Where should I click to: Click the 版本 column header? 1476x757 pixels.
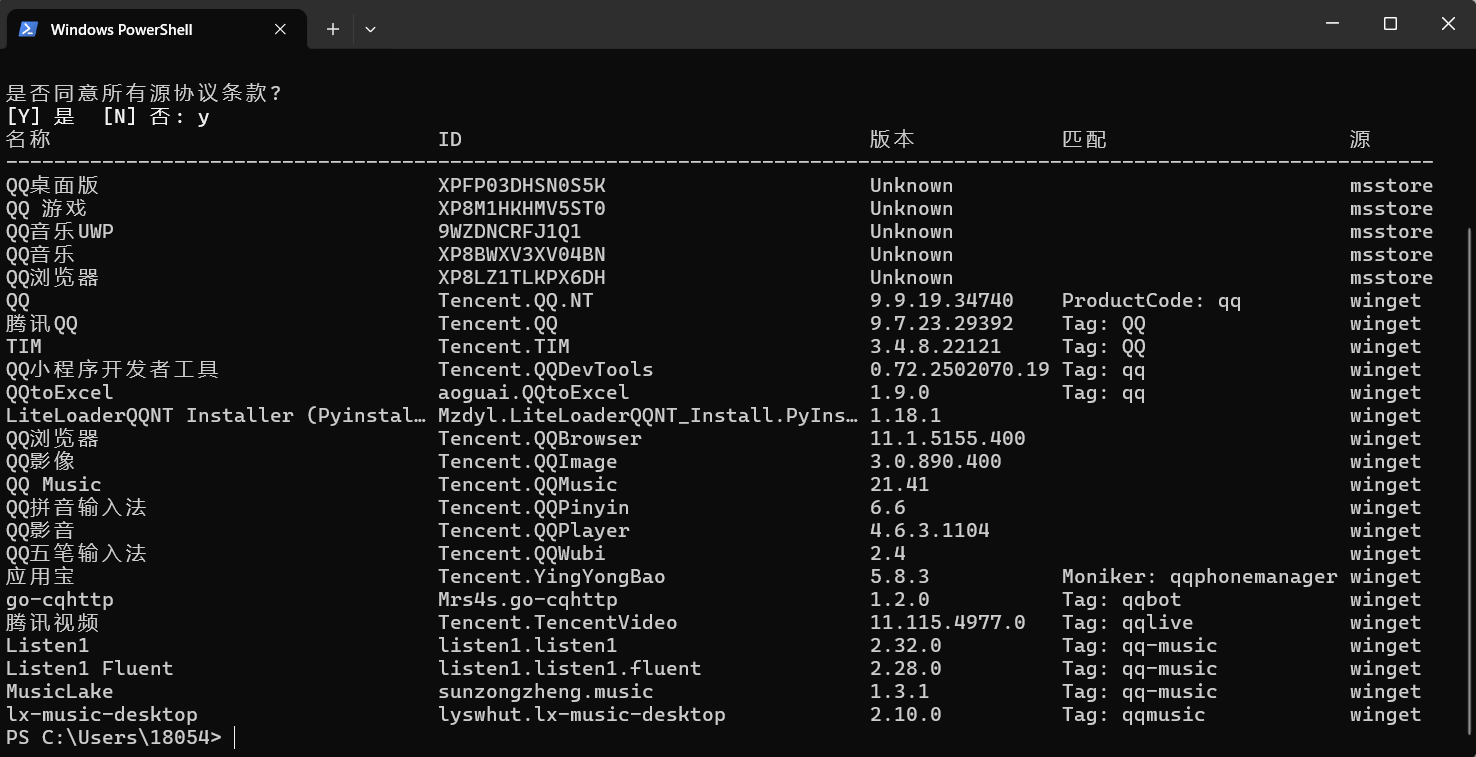click(x=892, y=139)
